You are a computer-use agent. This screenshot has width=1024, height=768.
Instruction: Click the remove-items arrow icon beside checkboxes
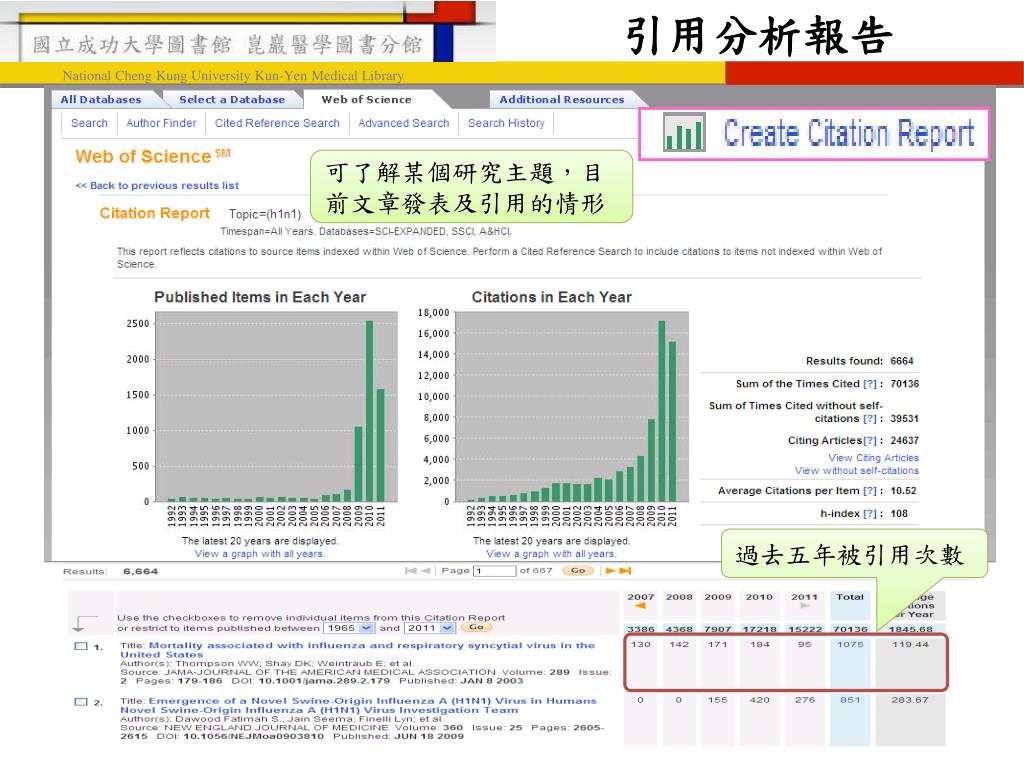[x=84, y=623]
